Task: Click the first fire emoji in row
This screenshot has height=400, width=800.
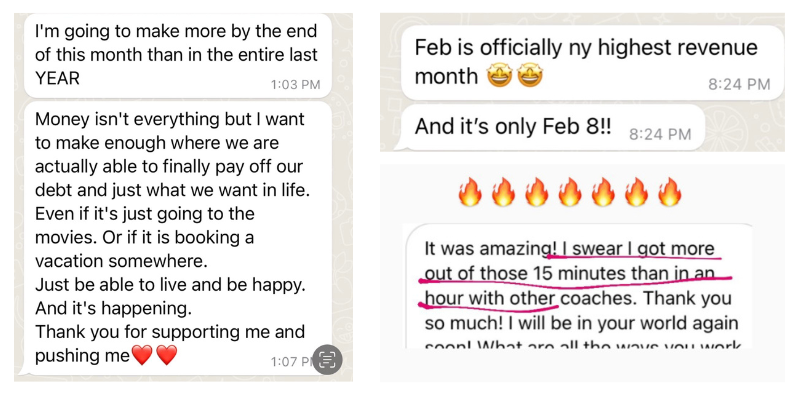Action: pos(470,191)
